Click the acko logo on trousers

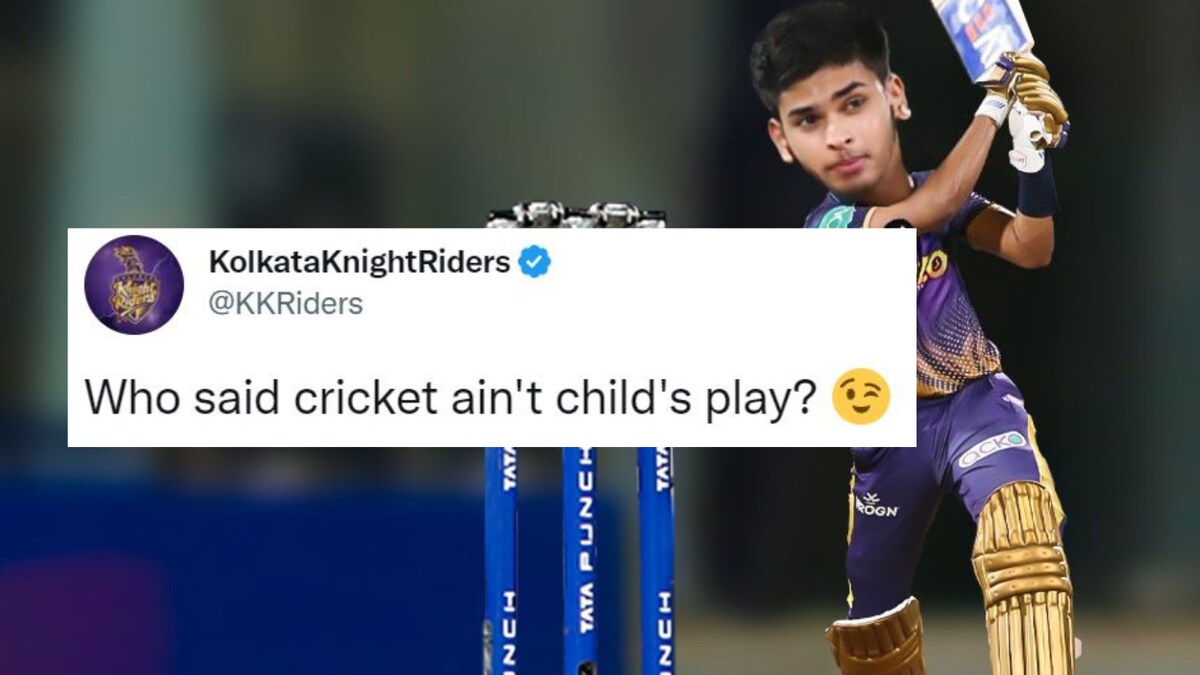[x=992, y=449]
